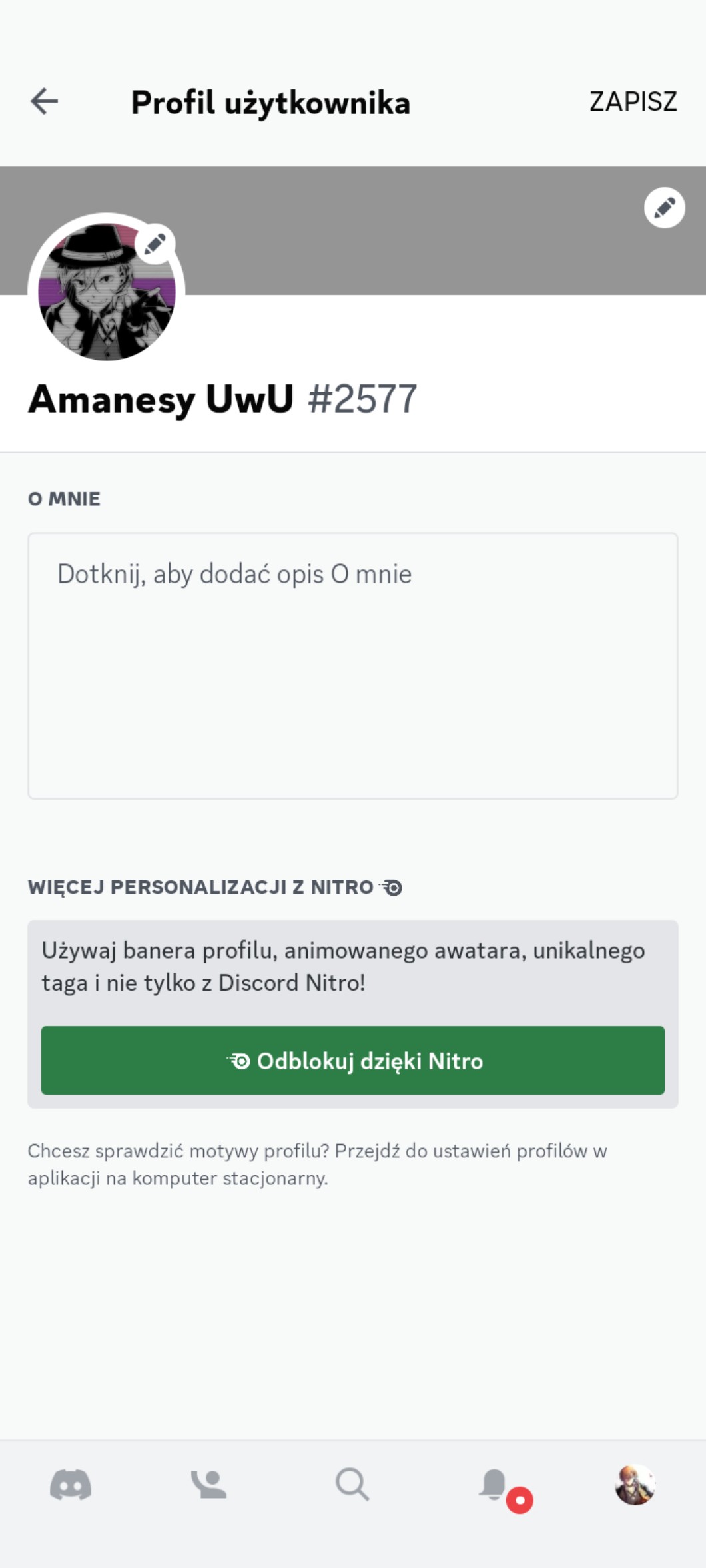Open the Notifications bell tab

pos(494,1483)
